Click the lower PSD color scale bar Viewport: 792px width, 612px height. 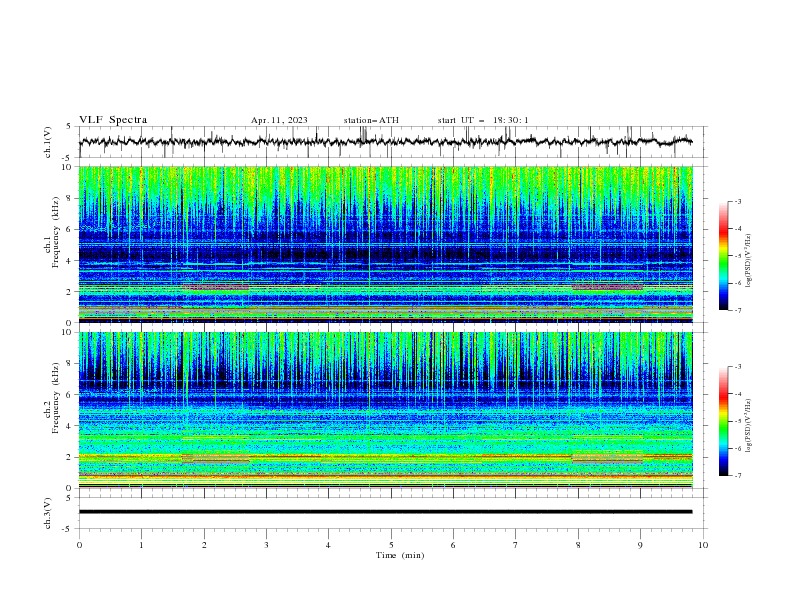724,421
